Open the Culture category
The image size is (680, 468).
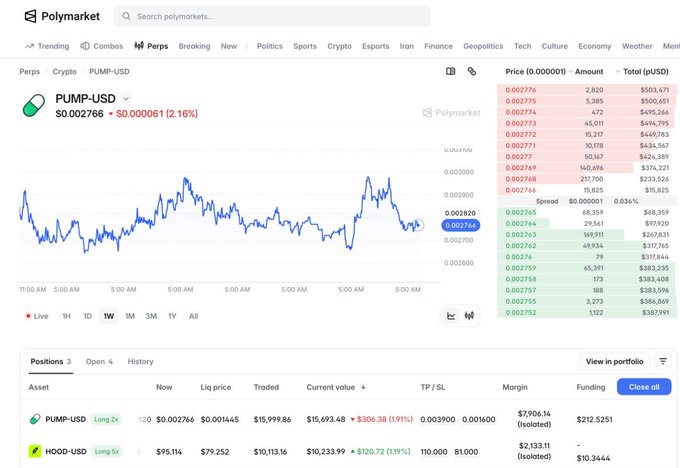pyautogui.click(x=554, y=46)
